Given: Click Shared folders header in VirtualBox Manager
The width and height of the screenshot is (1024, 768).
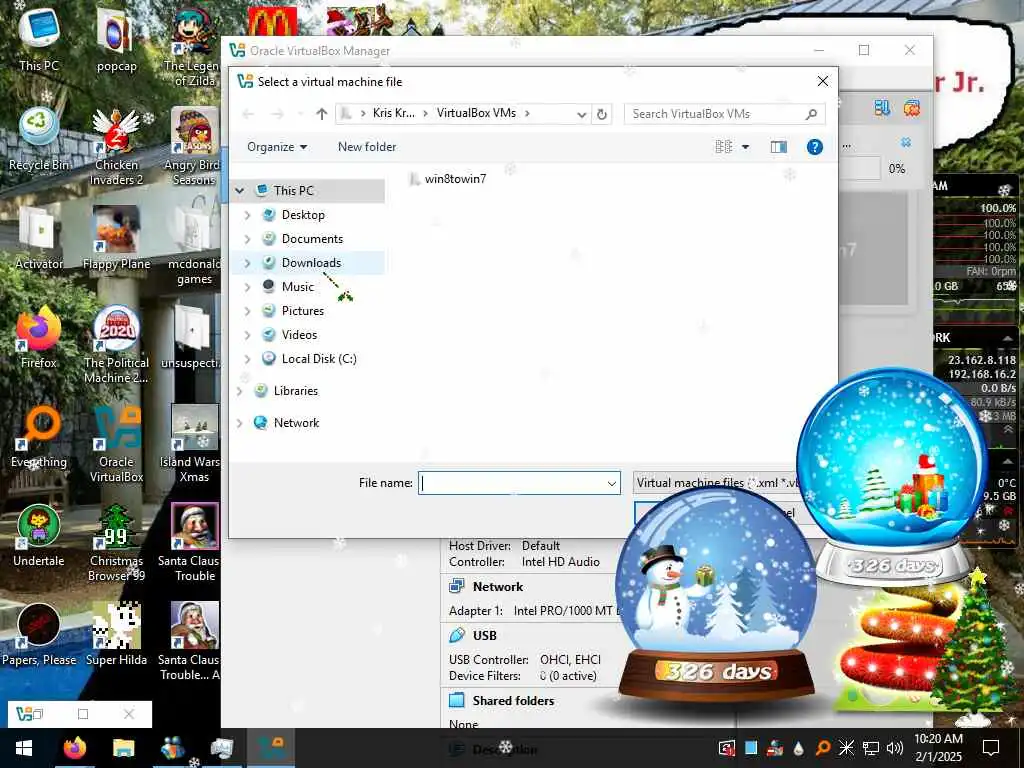Looking at the screenshot, I should (x=513, y=701).
